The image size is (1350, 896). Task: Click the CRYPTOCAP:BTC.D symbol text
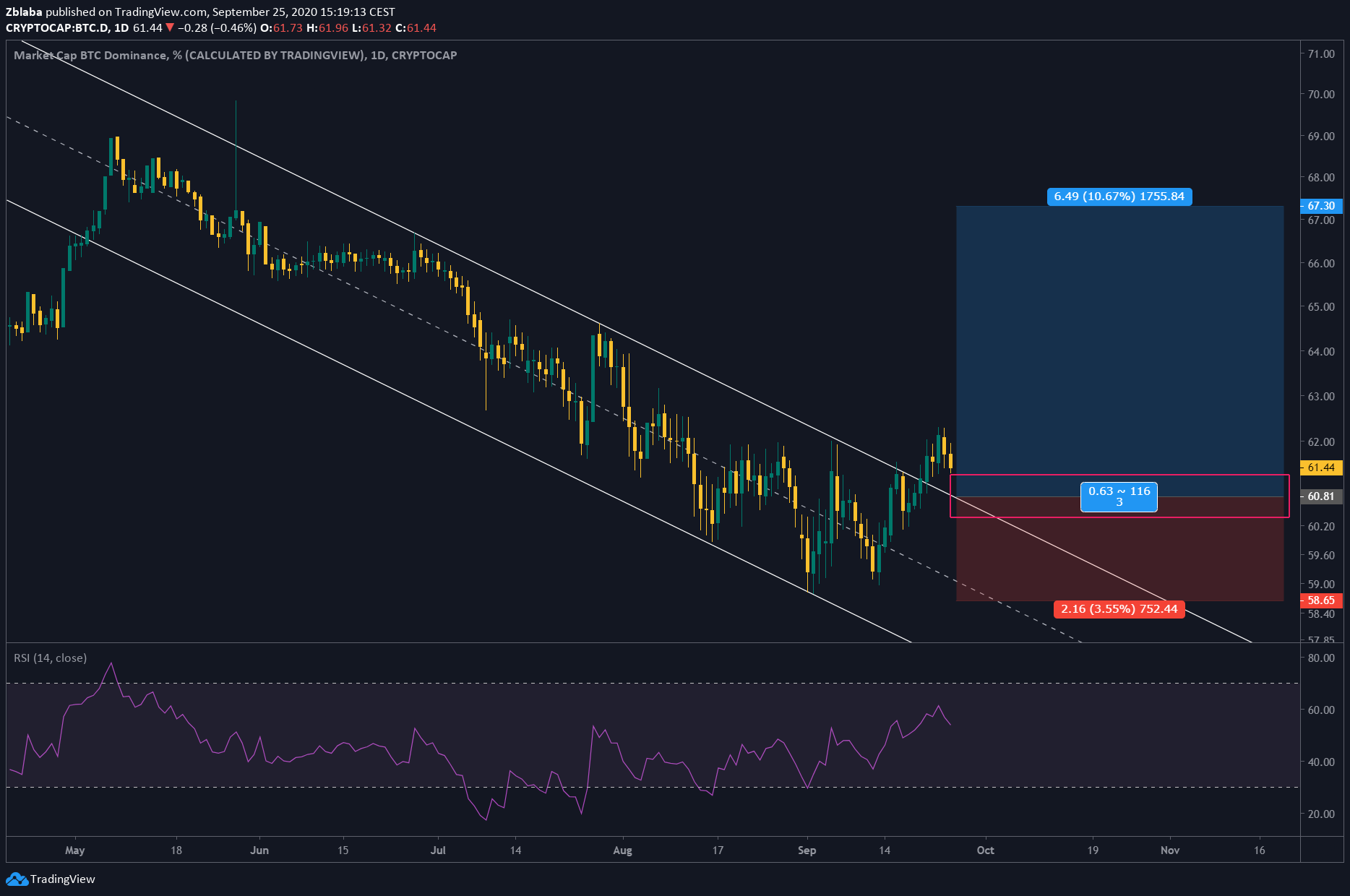(x=58, y=27)
